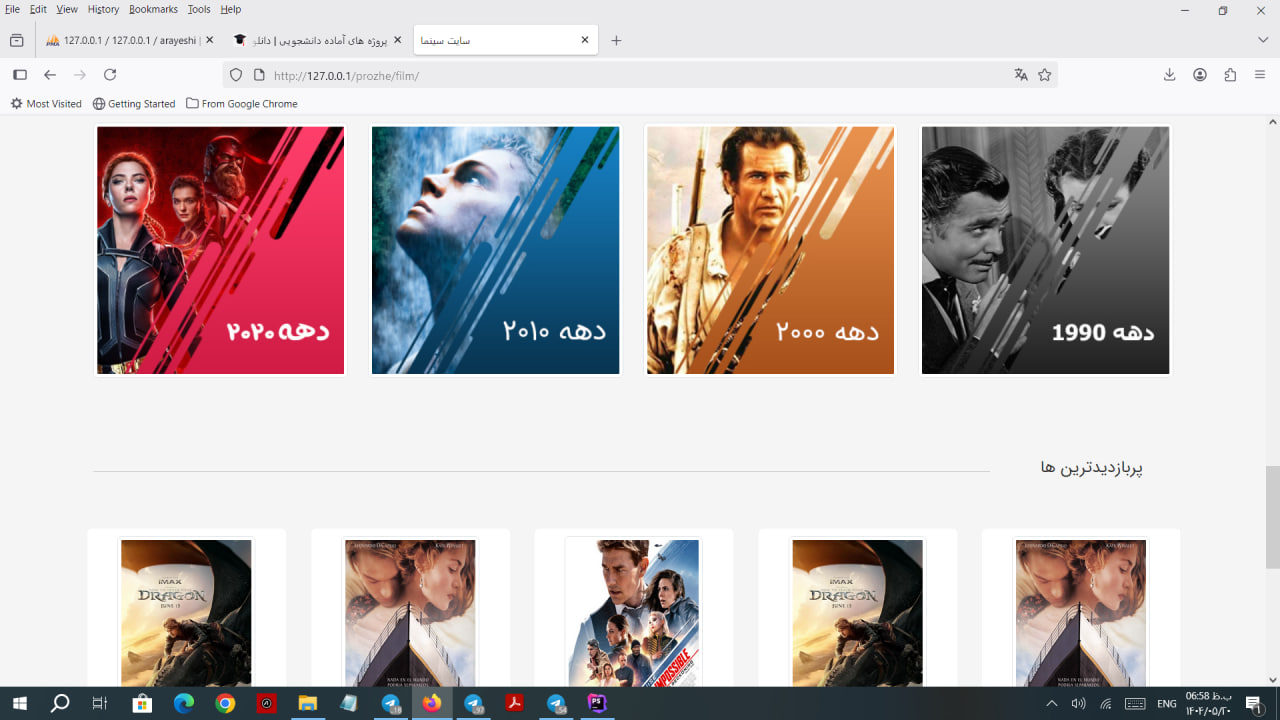Open Task View on the taskbar
The width and height of the screenshot is (1280, 720).
point(99,704)
